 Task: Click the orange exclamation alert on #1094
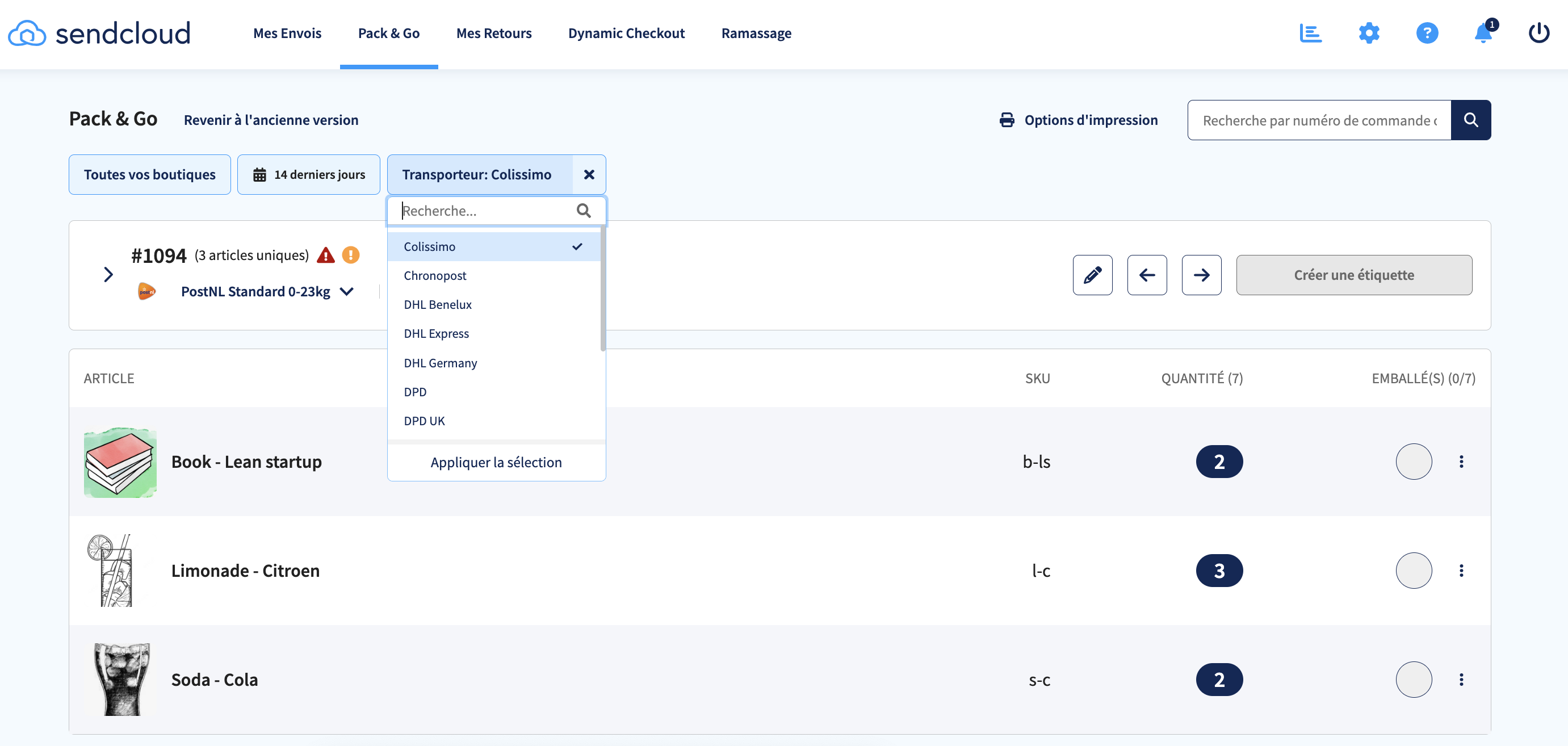[351, 255]
